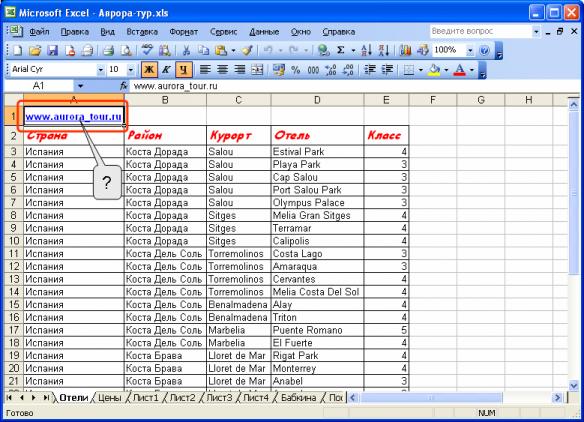Click the Increase Indent icon
The width and height of the screenshot is (584, 422).
pos(387,70)
